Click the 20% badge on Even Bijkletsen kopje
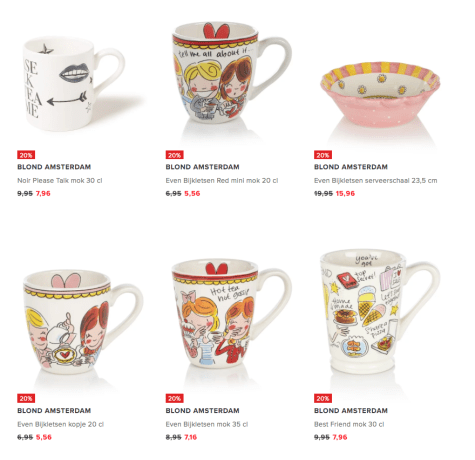Viewport: 475px width, 460px height. click(26, 398)
